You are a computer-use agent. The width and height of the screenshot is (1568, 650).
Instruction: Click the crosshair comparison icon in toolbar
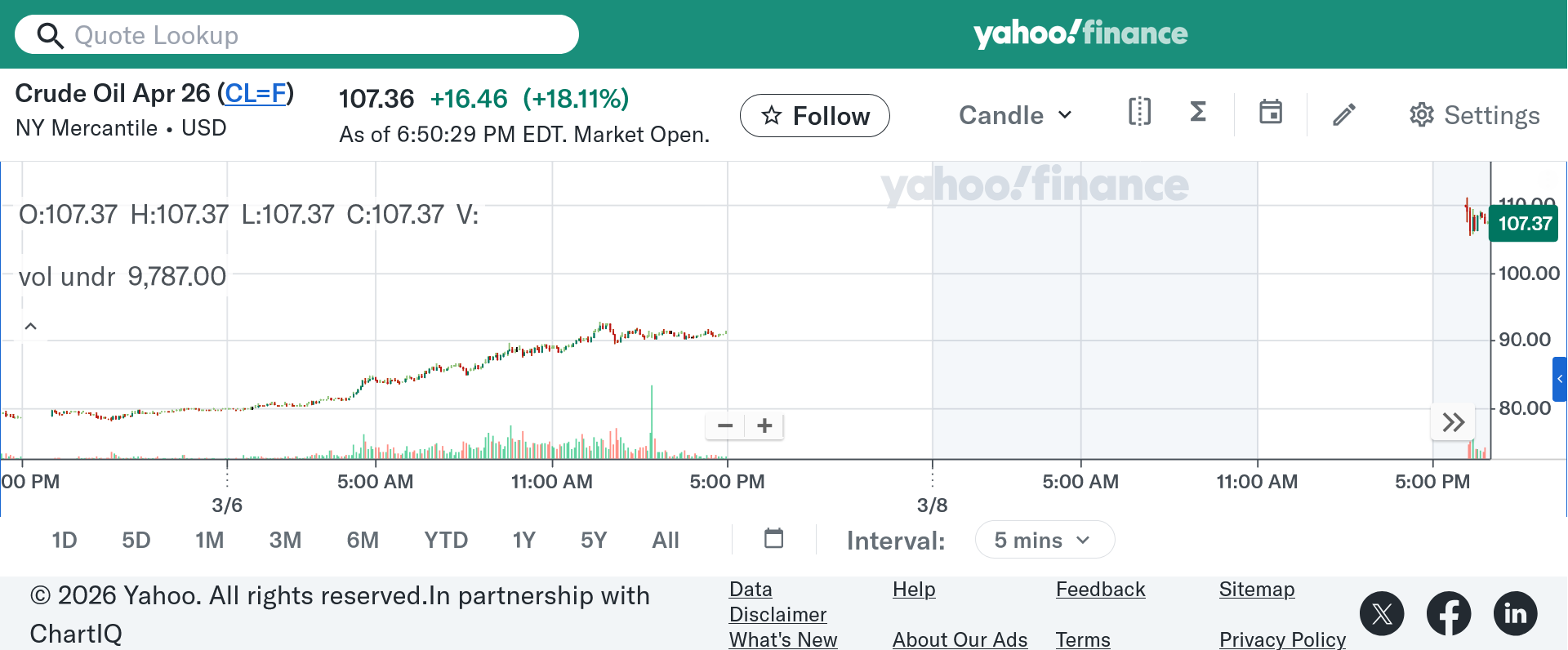click(1139, 112)
